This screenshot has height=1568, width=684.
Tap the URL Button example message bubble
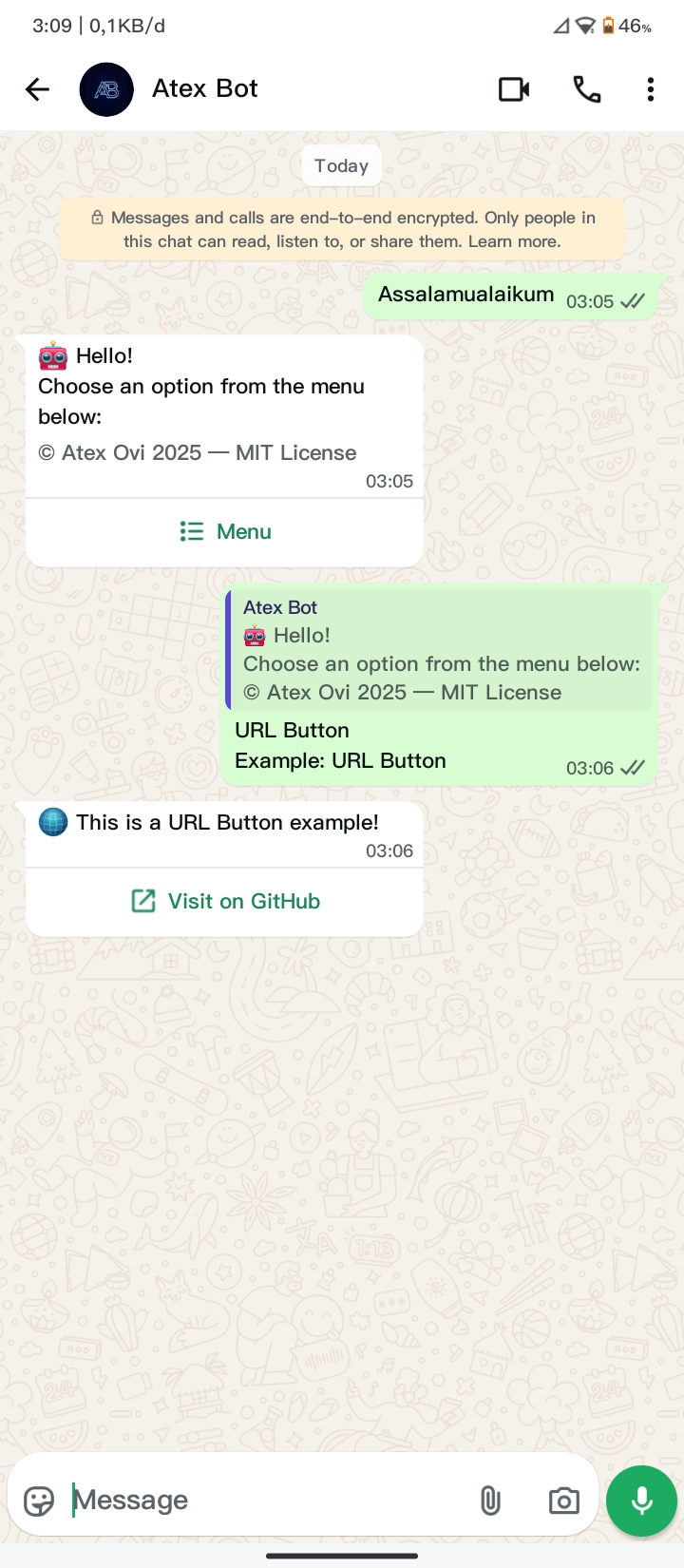225,834
